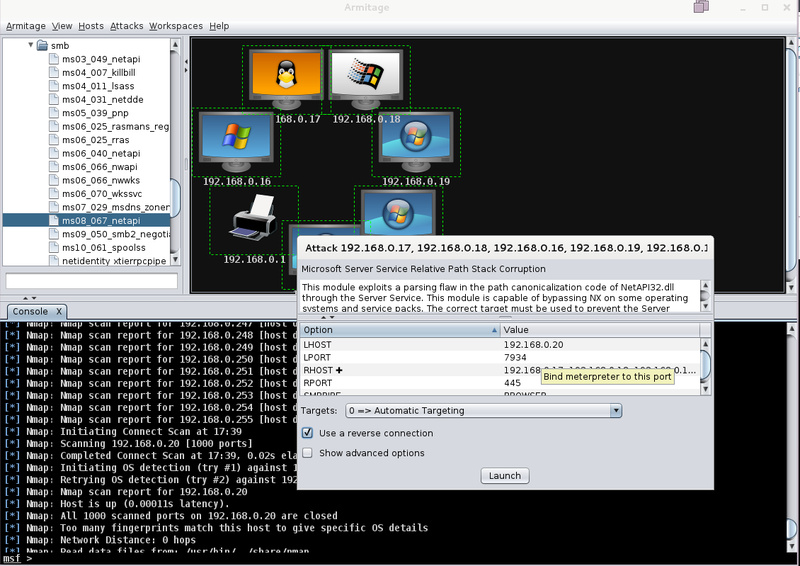Click the netidentity_xtierrpcpipe file icon
This screenshot has width=800, height=566.
[x=54, y=260]
